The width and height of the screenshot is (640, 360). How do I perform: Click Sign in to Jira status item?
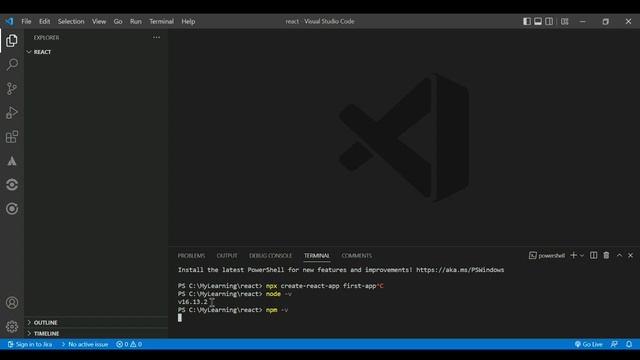pyautogui.click(x=30, y=344)
